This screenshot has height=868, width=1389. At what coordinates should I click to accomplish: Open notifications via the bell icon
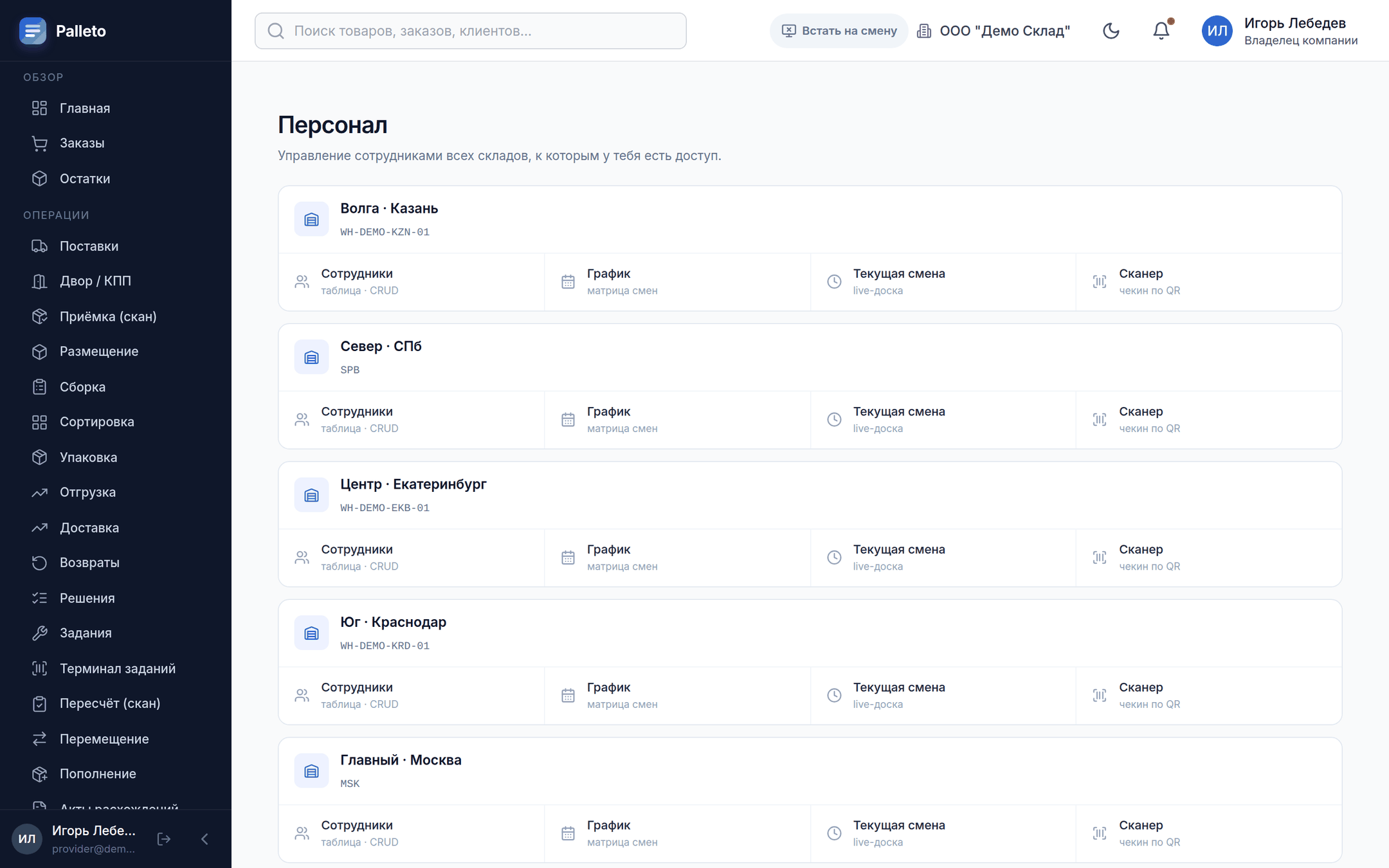pos(1161,31)
